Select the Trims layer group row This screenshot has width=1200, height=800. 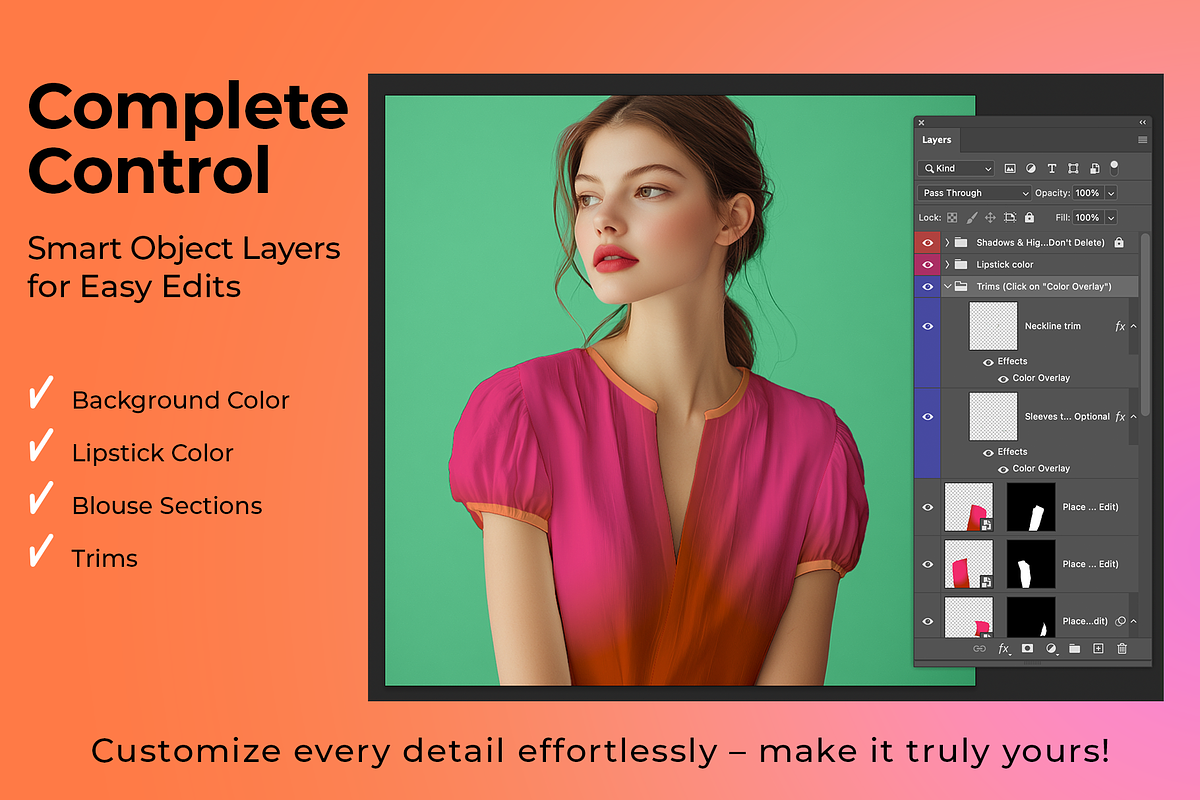click(x=1040, y=286)
